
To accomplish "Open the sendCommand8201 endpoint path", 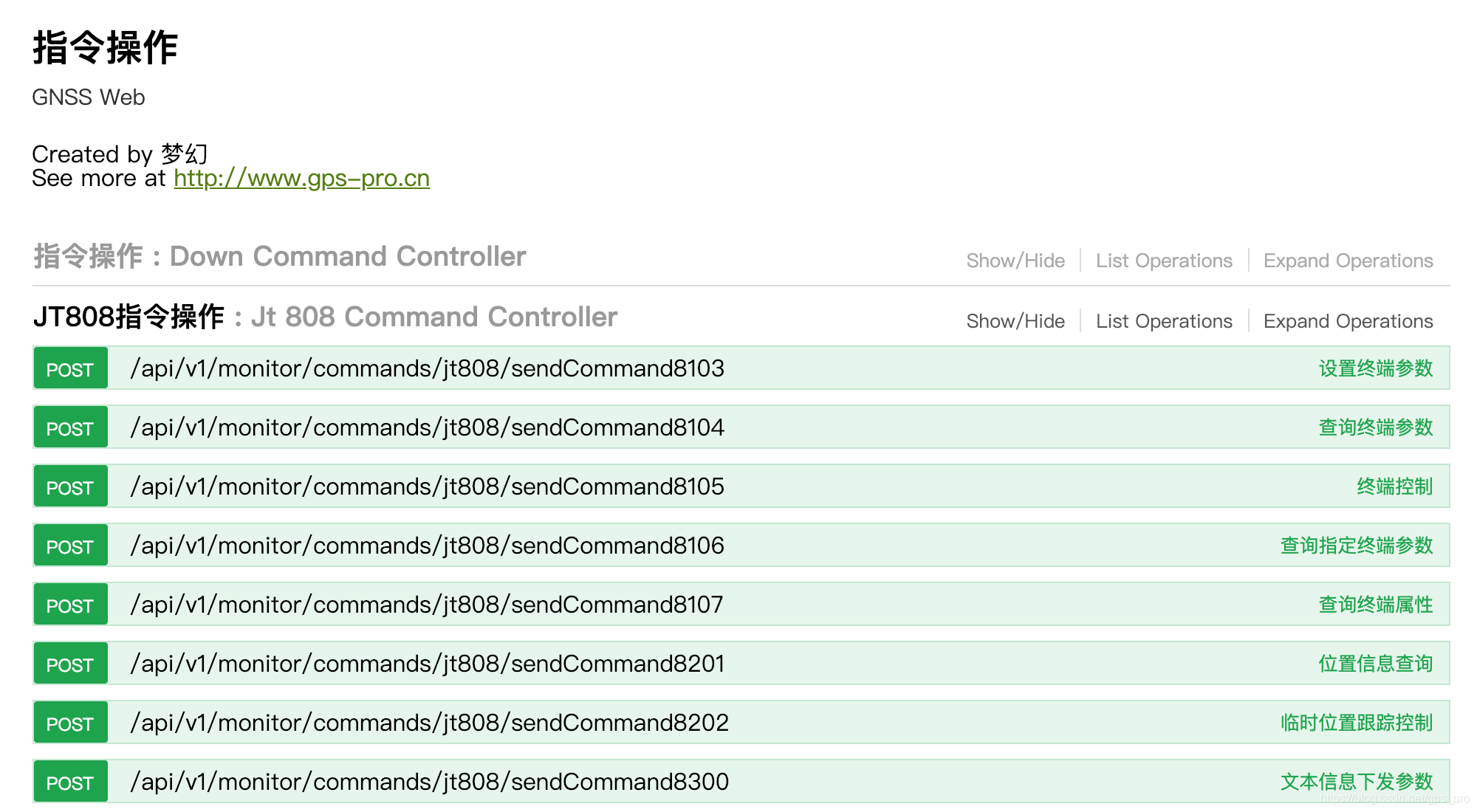I will 427,664.
